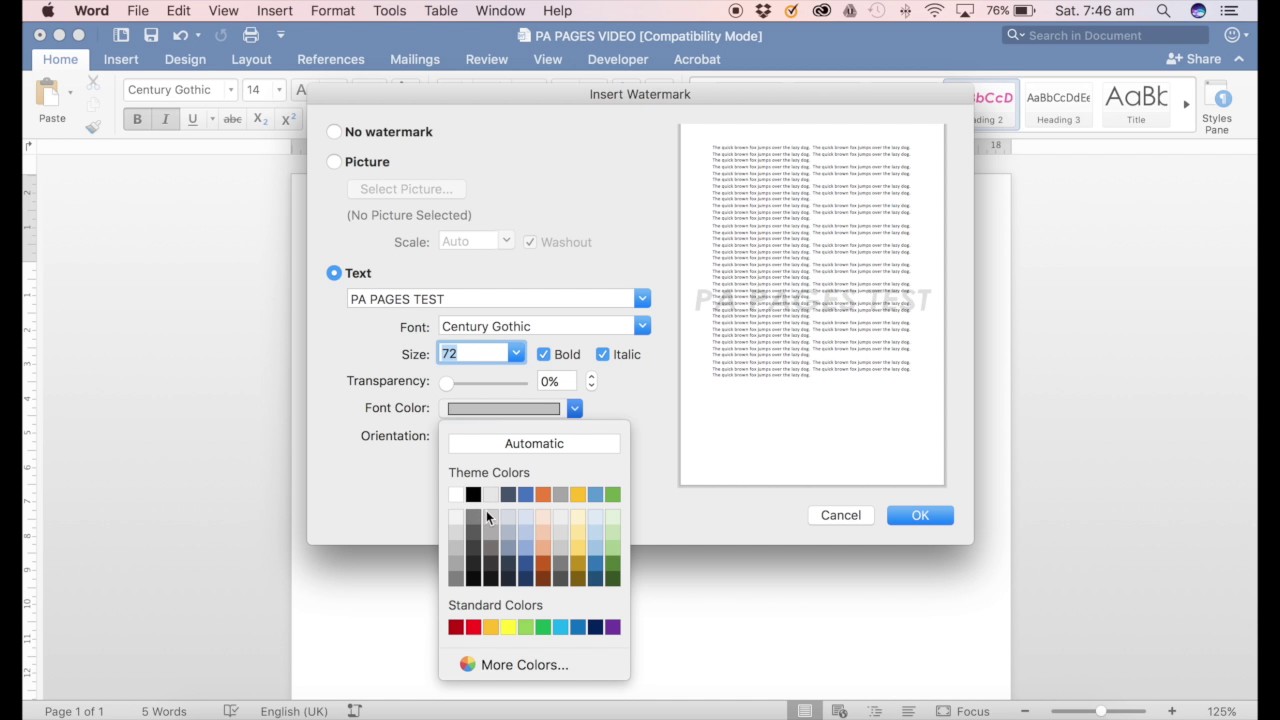The width and height of the screenshot is (1280, 720).
Task: Open the Font Century Gothic dropdown in dialog
Action: tap(642, 326)
